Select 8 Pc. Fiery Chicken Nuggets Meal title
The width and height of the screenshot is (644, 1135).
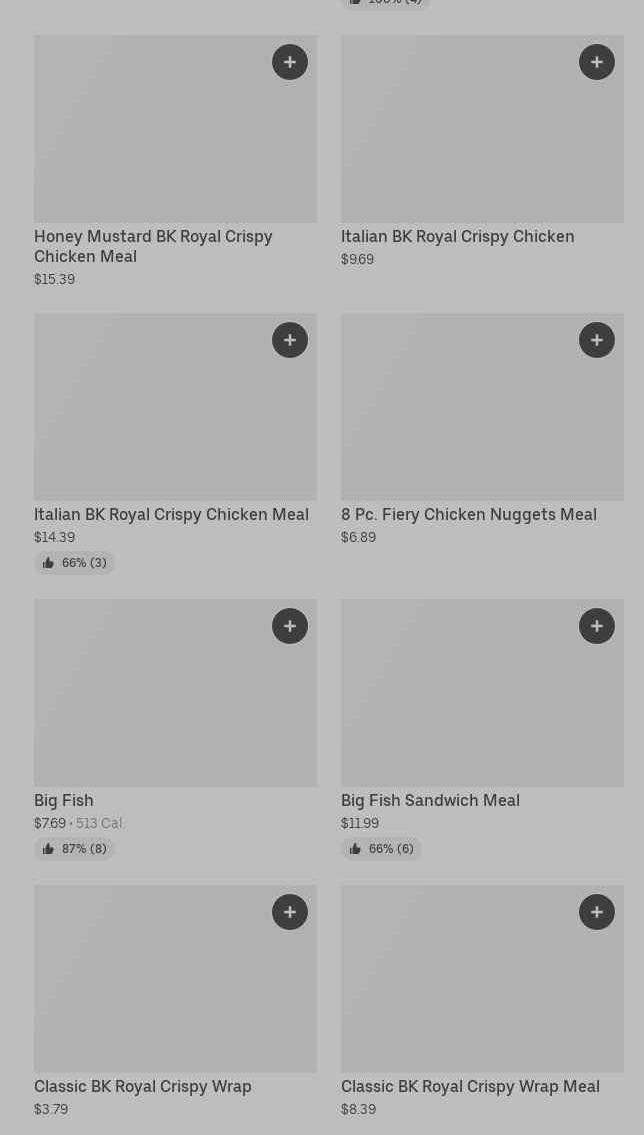pyautogui.click(x=468, y=515)
